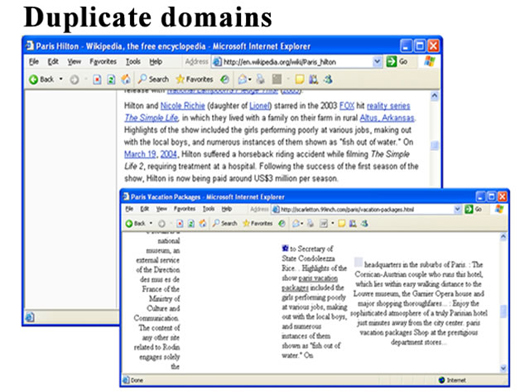Click Refresh icon in Wikipedia window toolbar
The image size is (520, 392).
coord(111,79)
